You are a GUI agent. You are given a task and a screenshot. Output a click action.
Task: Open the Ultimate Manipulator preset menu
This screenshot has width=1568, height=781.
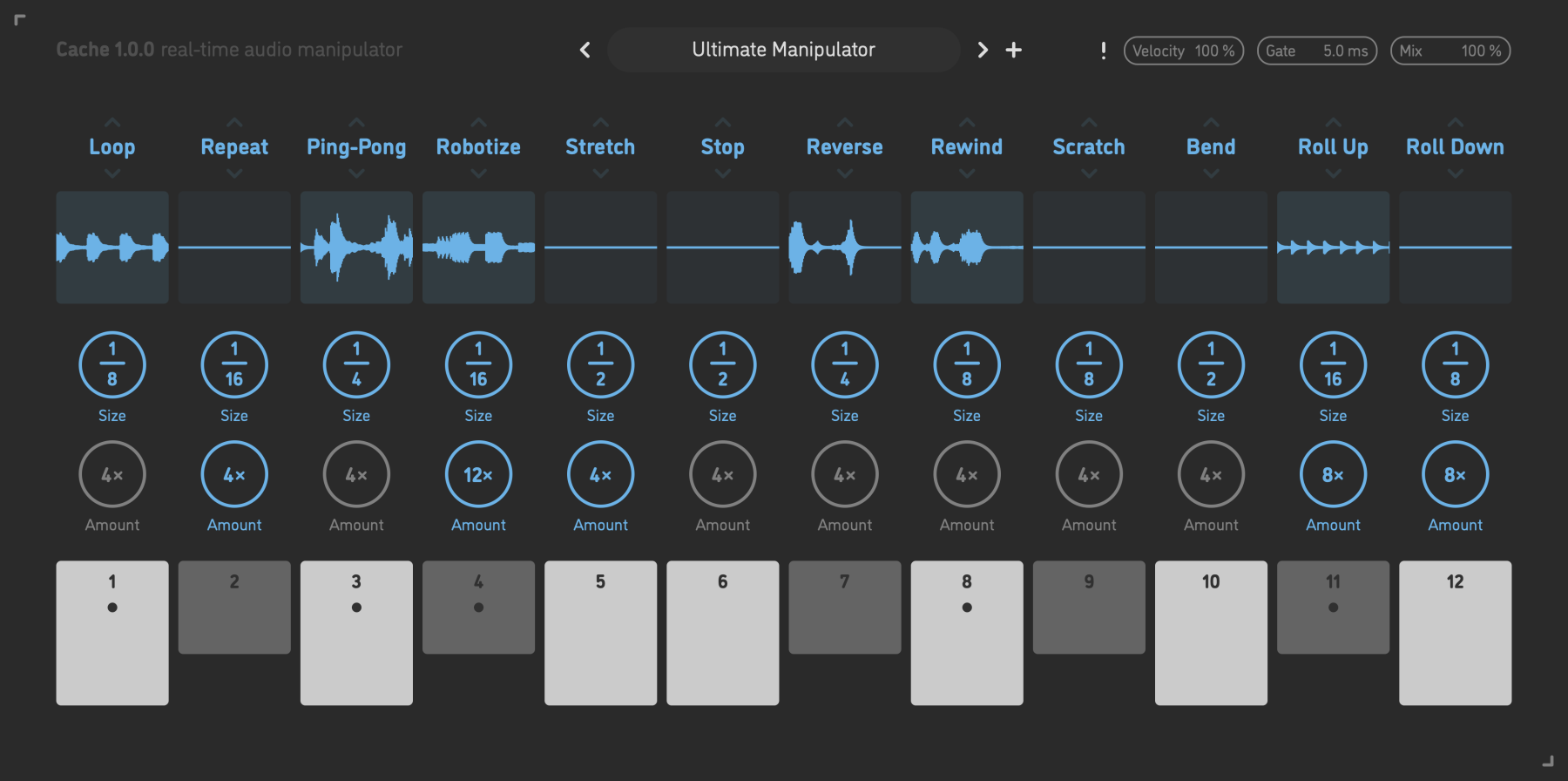(x=783, y=51)
